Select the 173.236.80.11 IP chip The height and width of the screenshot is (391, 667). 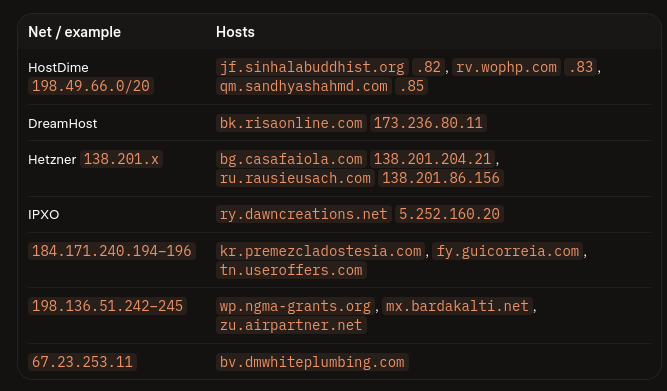428,123
